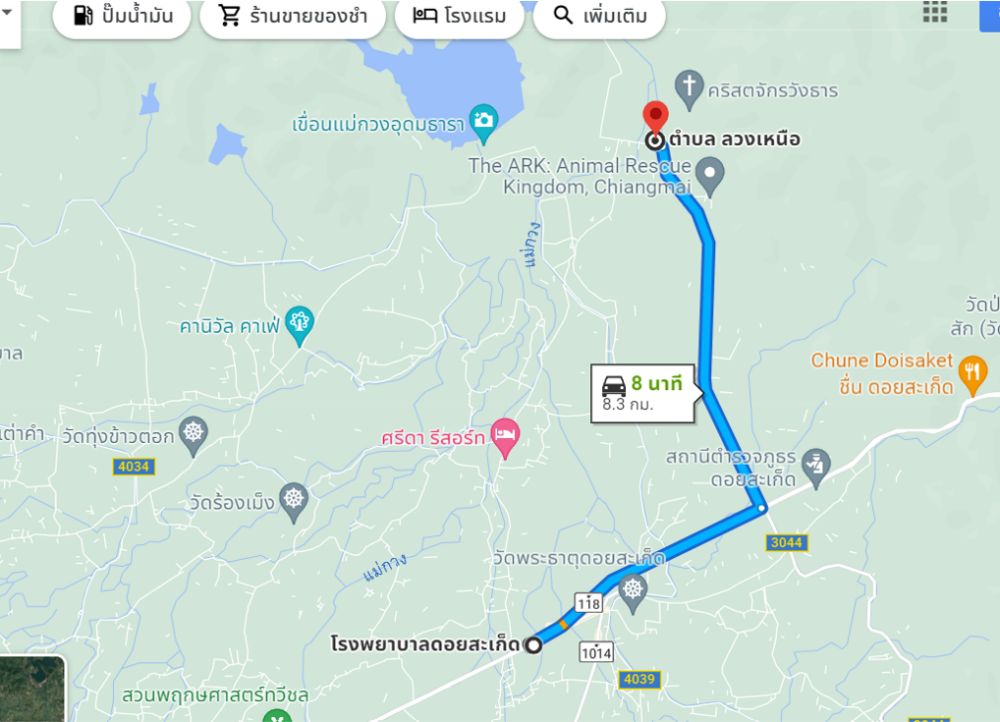
Task: Click the วัดร้องเม็ง temple marker
Action: [x=293, y=501]
